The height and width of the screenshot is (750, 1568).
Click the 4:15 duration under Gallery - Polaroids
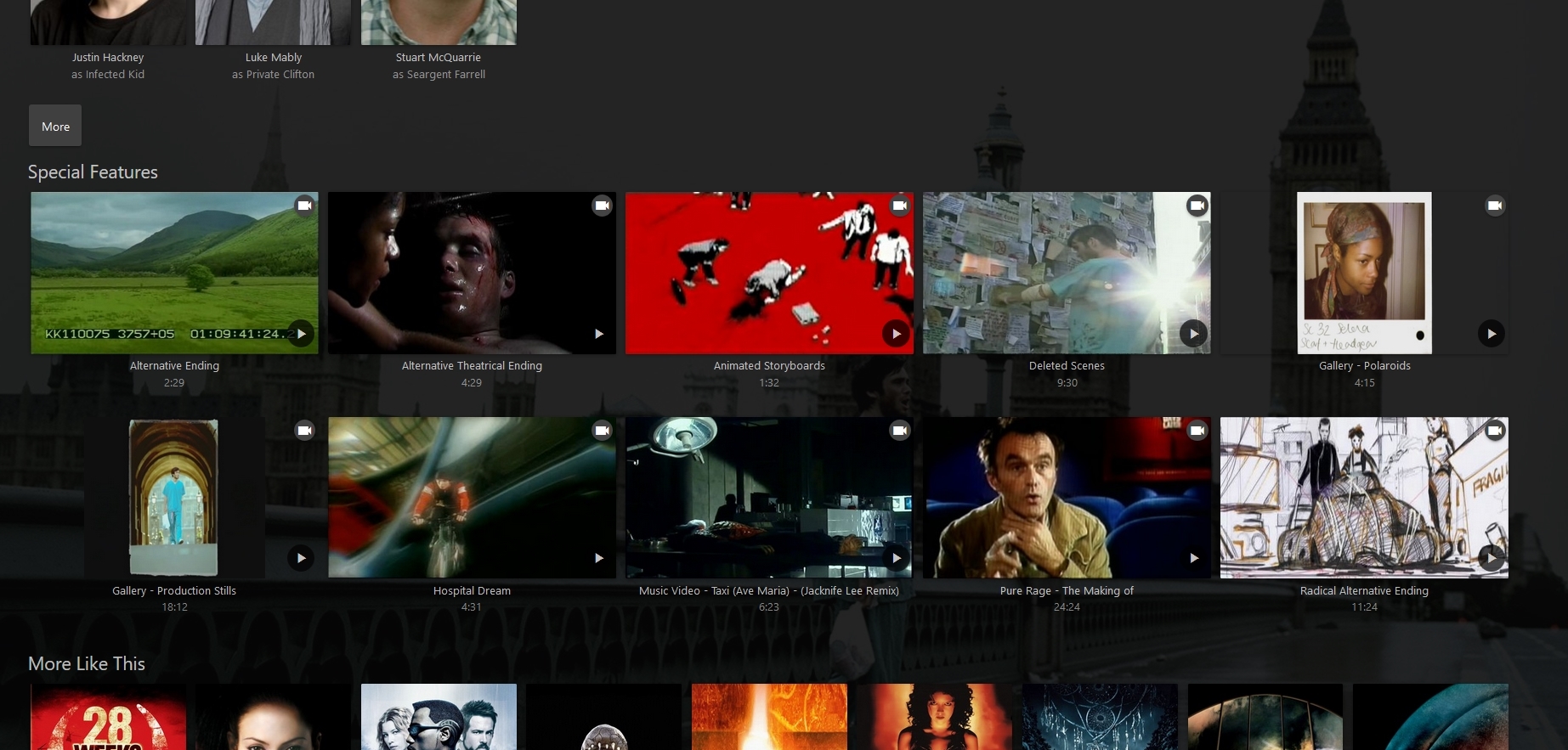point(1364,383)
